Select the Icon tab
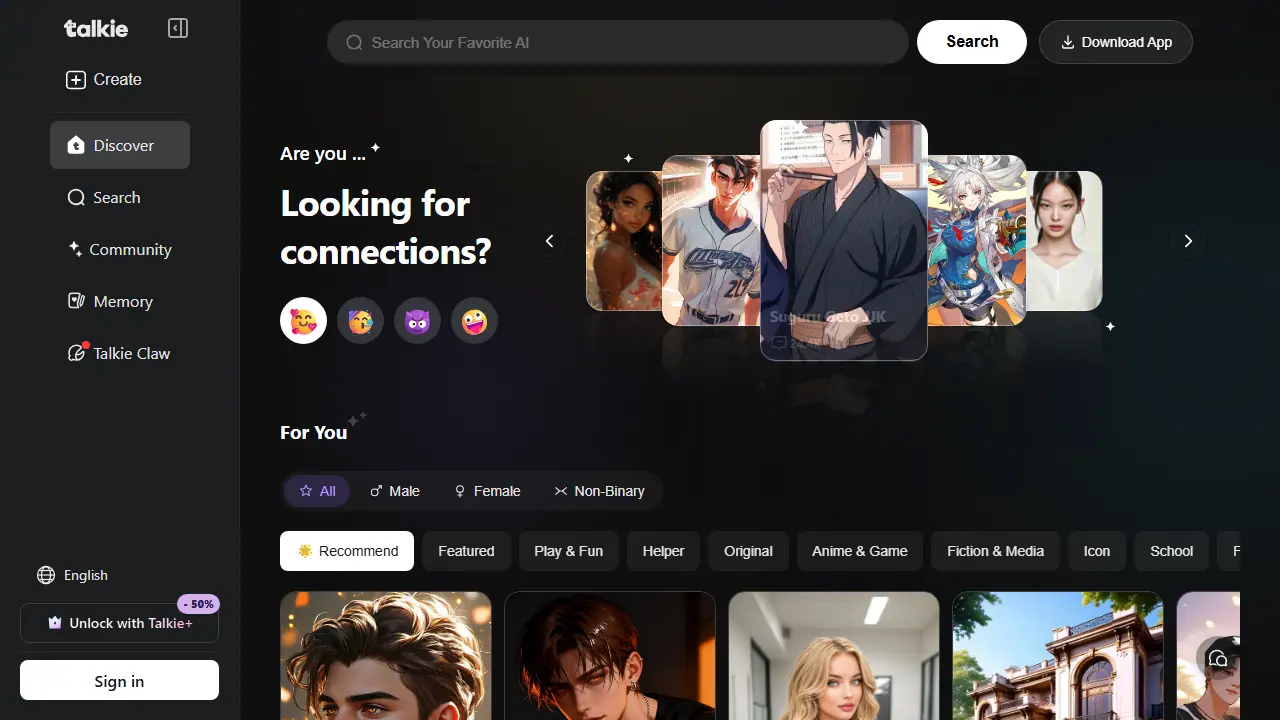The height and width of the screenshot is (720, 1280). click(1097, 551)
